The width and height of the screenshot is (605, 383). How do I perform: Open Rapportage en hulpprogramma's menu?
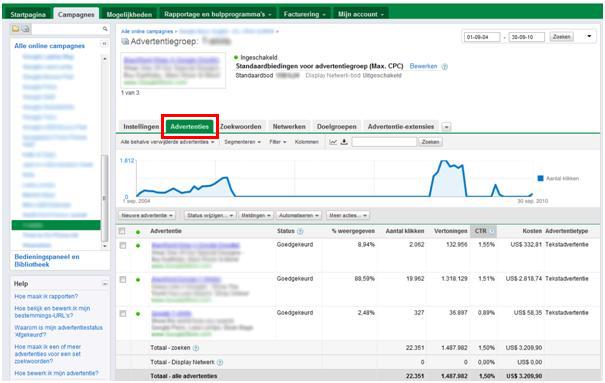coord(218,14)
